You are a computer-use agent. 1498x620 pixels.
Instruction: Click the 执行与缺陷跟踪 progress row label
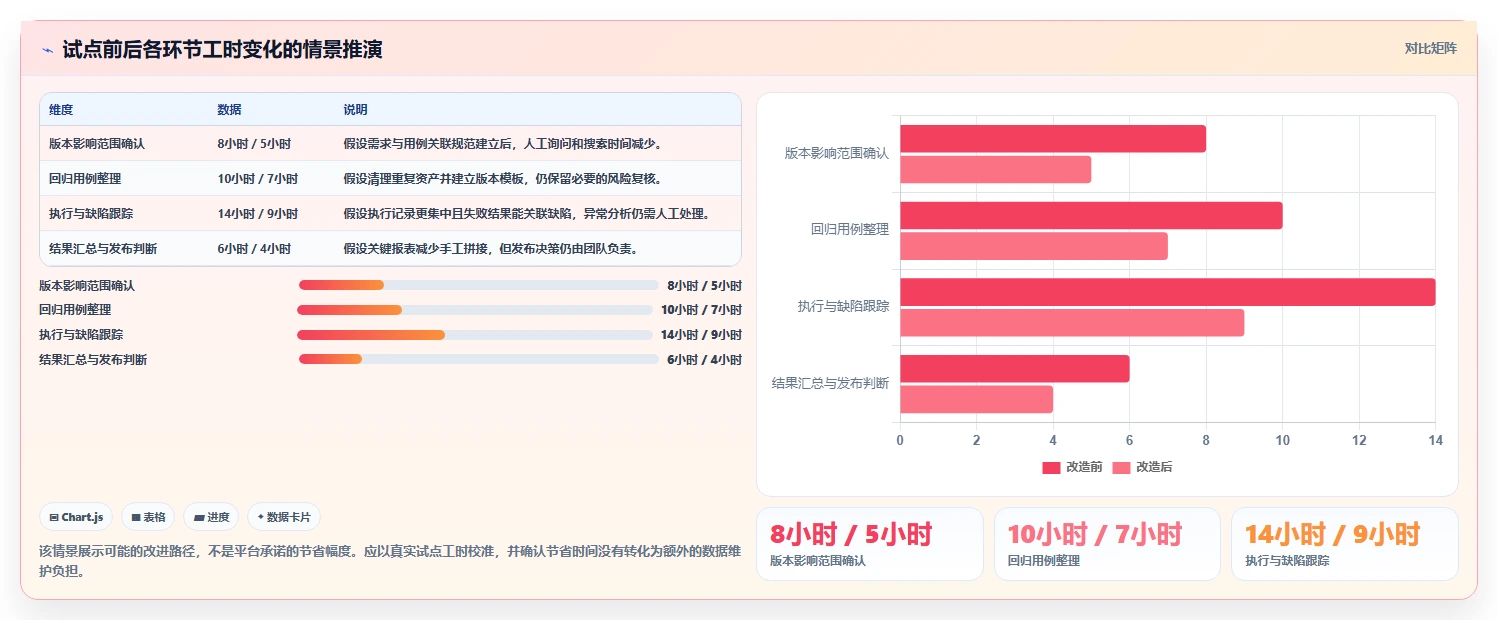coord(81,335)
